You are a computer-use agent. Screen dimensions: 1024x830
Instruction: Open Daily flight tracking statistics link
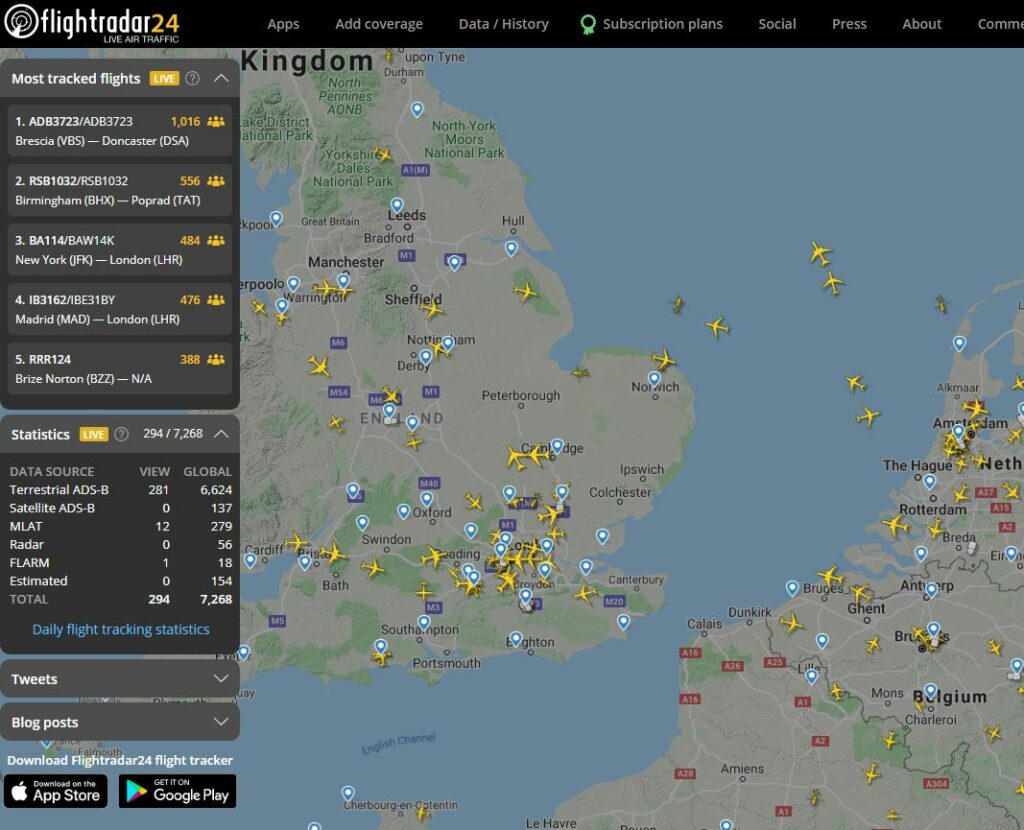[121, 629]
